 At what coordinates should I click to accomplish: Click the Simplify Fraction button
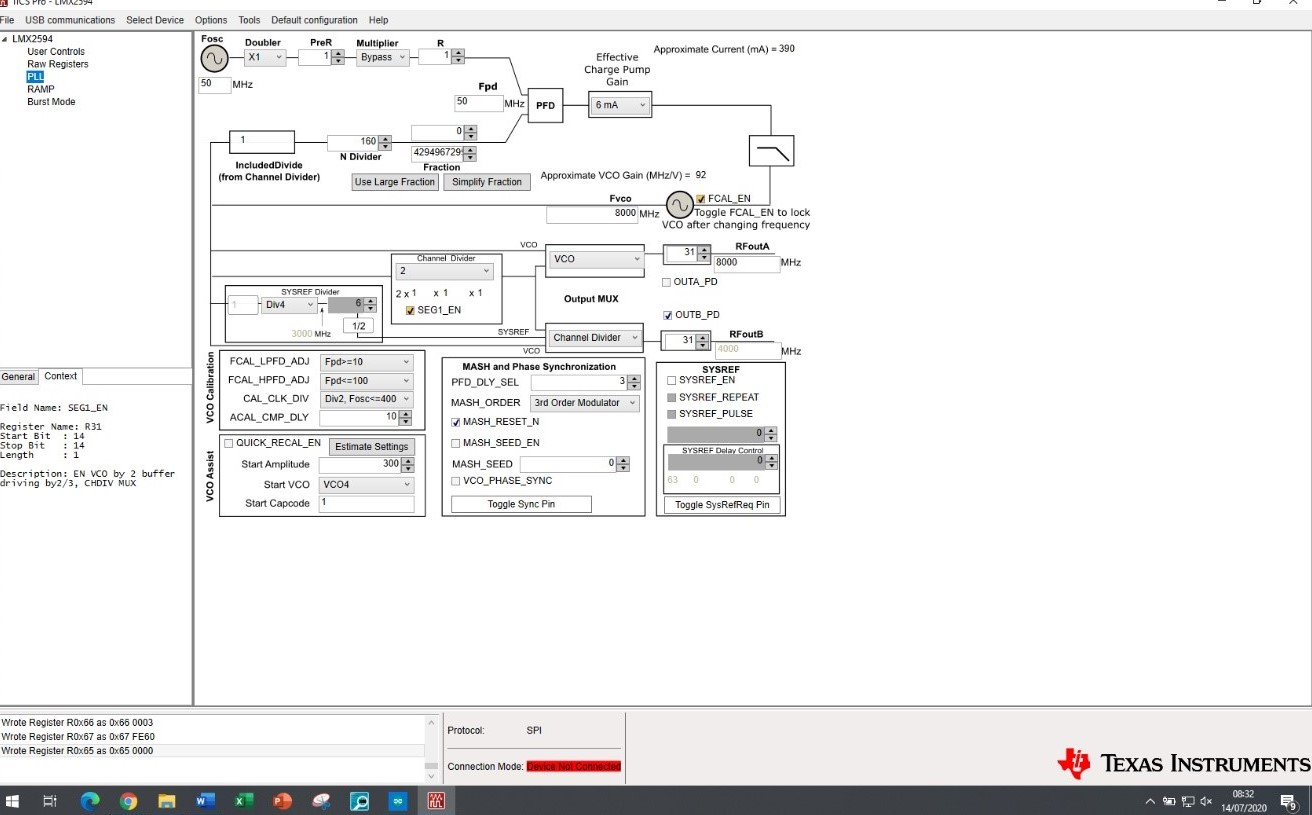click(487, 182)
